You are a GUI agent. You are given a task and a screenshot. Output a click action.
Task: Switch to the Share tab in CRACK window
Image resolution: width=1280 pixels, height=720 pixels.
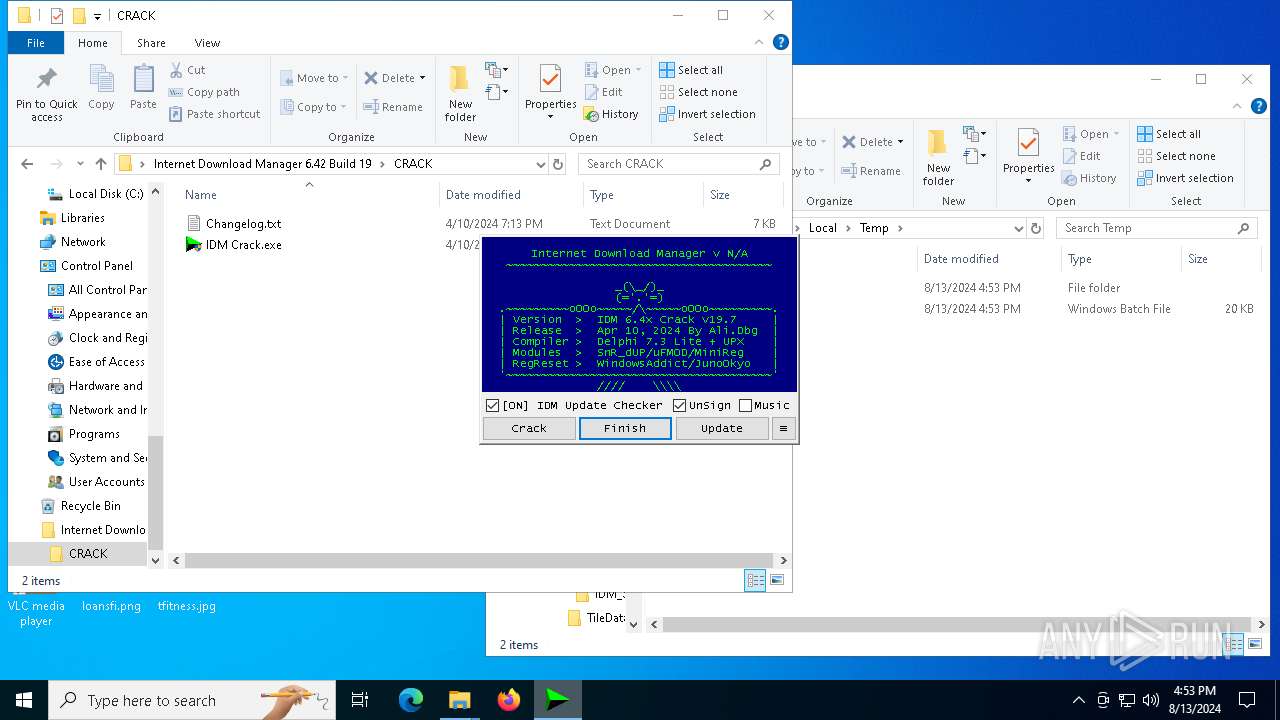(151, 43)
